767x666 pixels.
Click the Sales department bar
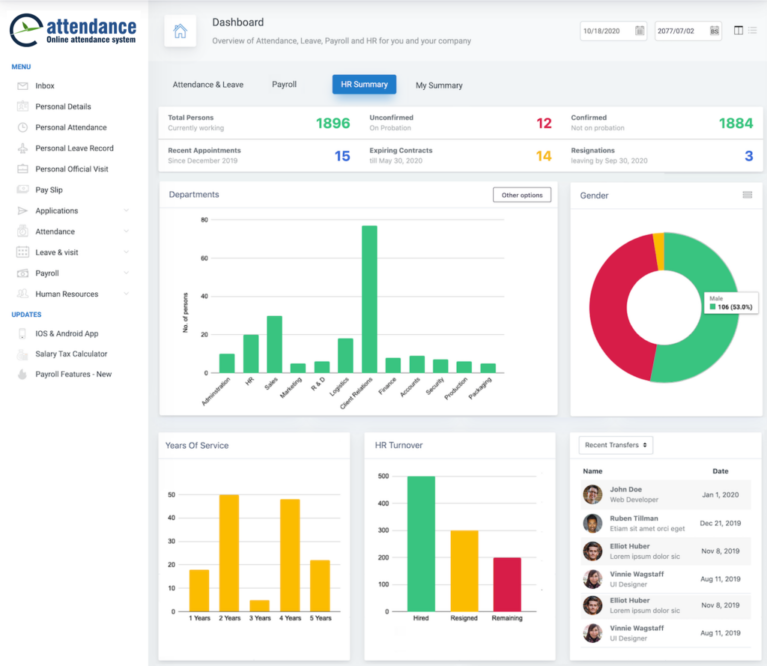[274, 345]
